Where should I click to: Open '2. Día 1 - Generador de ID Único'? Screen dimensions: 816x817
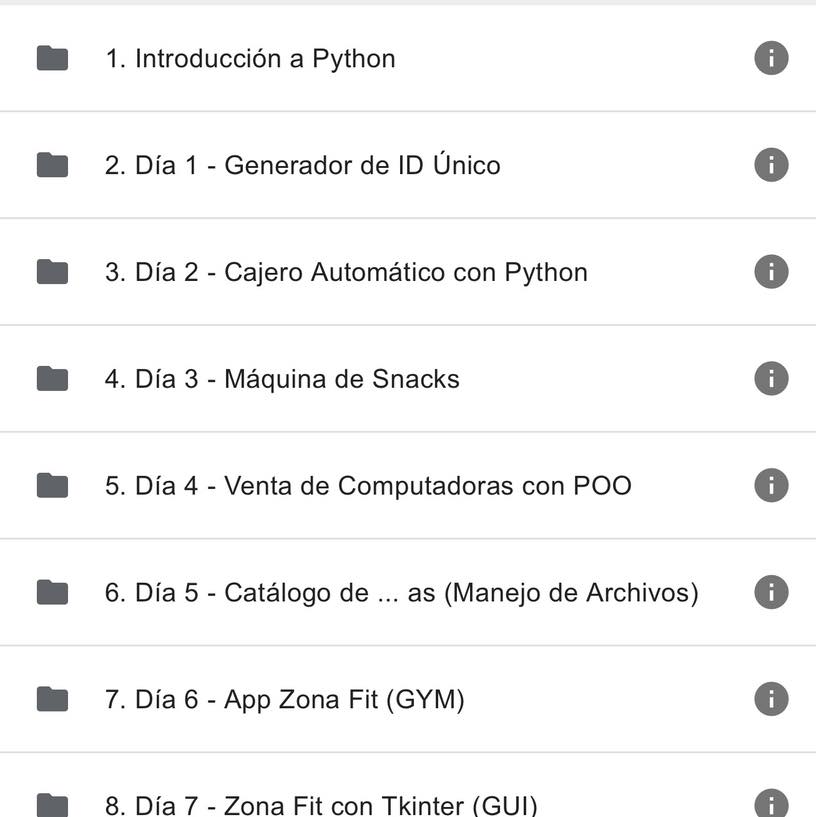pos(408,165)
